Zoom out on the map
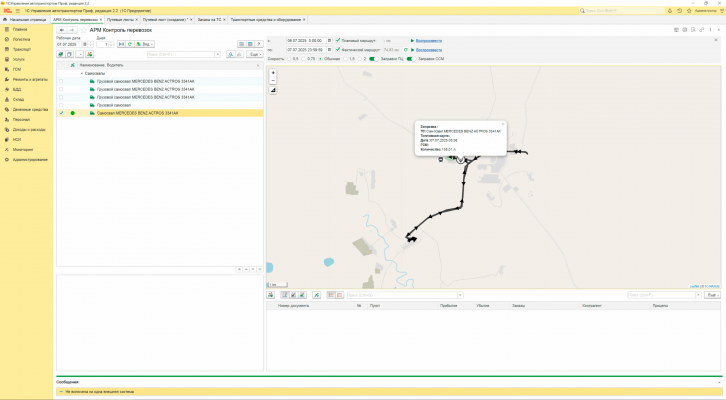Screen dimensions: 726x400 pos(273,81)
